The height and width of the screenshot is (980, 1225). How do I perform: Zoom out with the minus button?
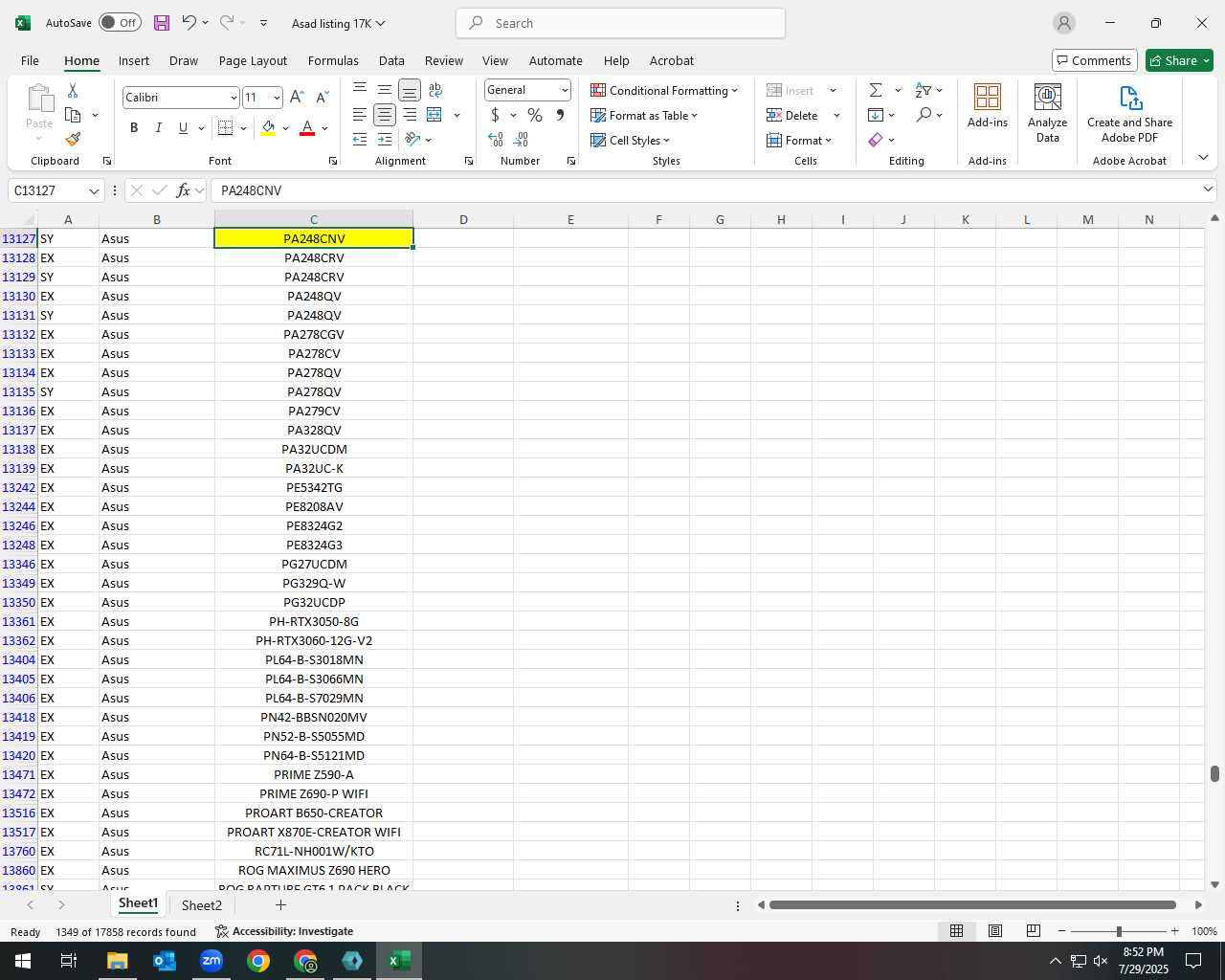pyautogui.click(x=1061, y=931)
